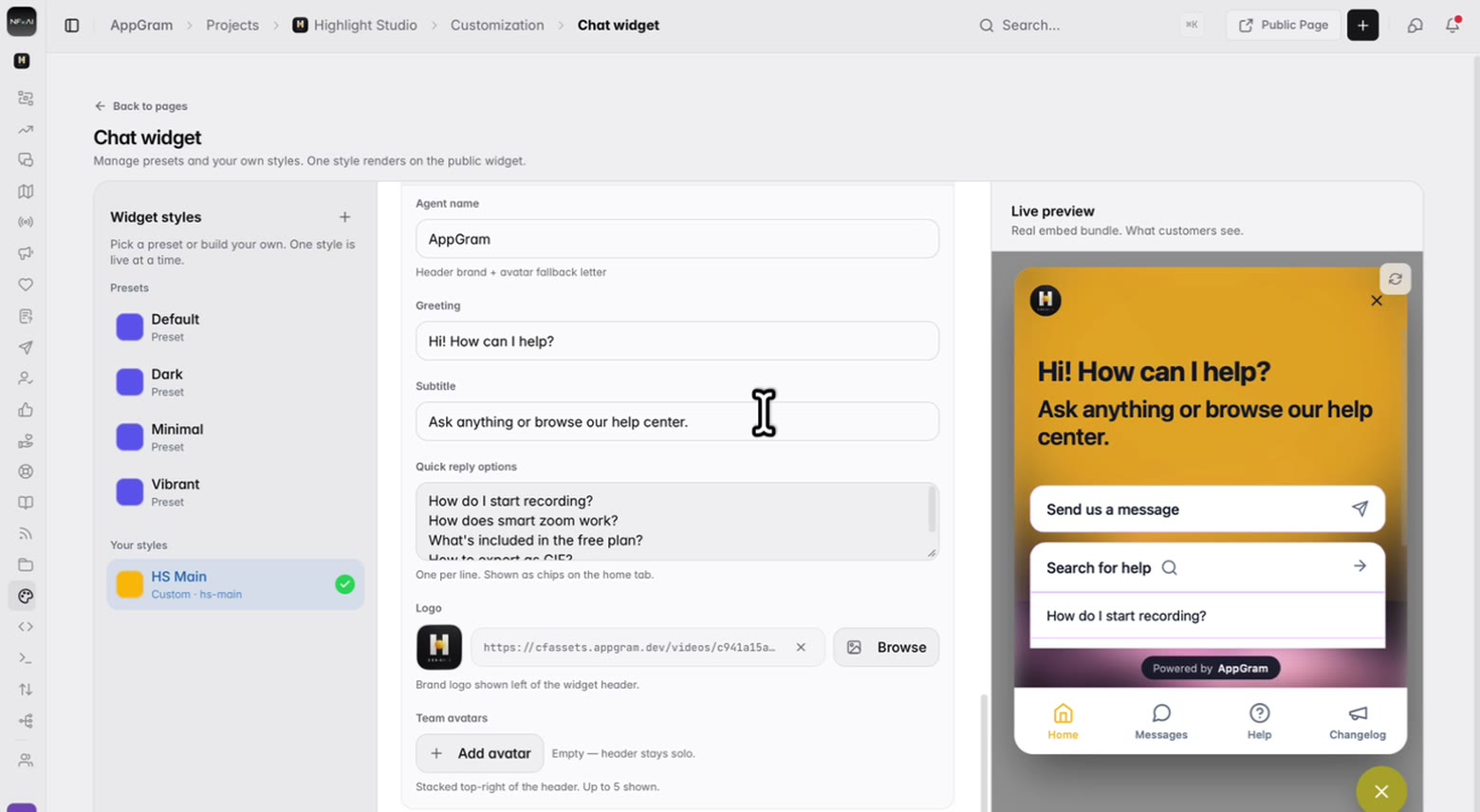Open the RSS feed icon in sidebar
This screenshot has width=1480, height=812.
[x=26, y=534]
